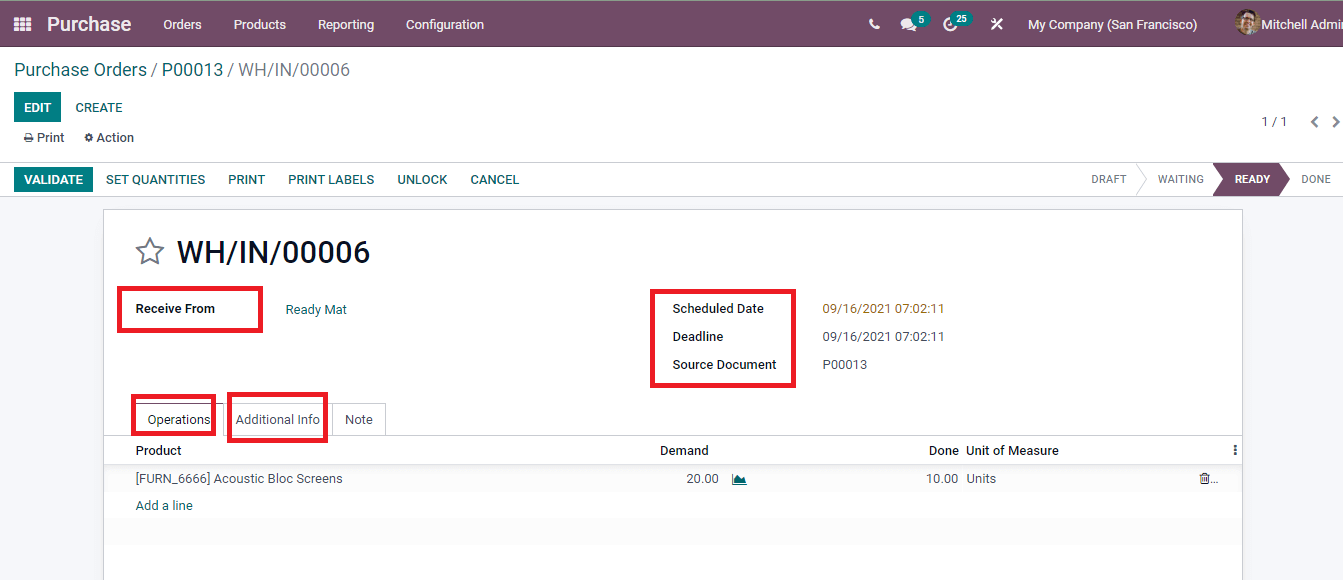Click Deadline value 09/16/2021 07:02:11

(883, 337)
